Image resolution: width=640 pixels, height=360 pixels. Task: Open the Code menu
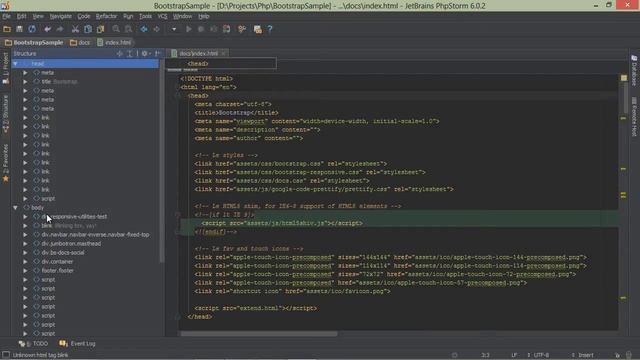(x=84, y=16)
